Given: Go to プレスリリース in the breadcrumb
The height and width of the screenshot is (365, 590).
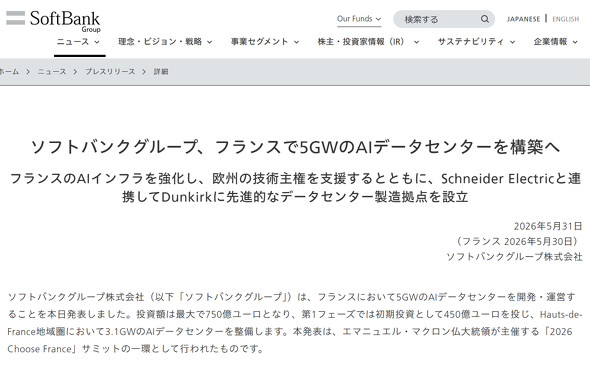Looking at the screenshot, I should click(x=110, y=71).
